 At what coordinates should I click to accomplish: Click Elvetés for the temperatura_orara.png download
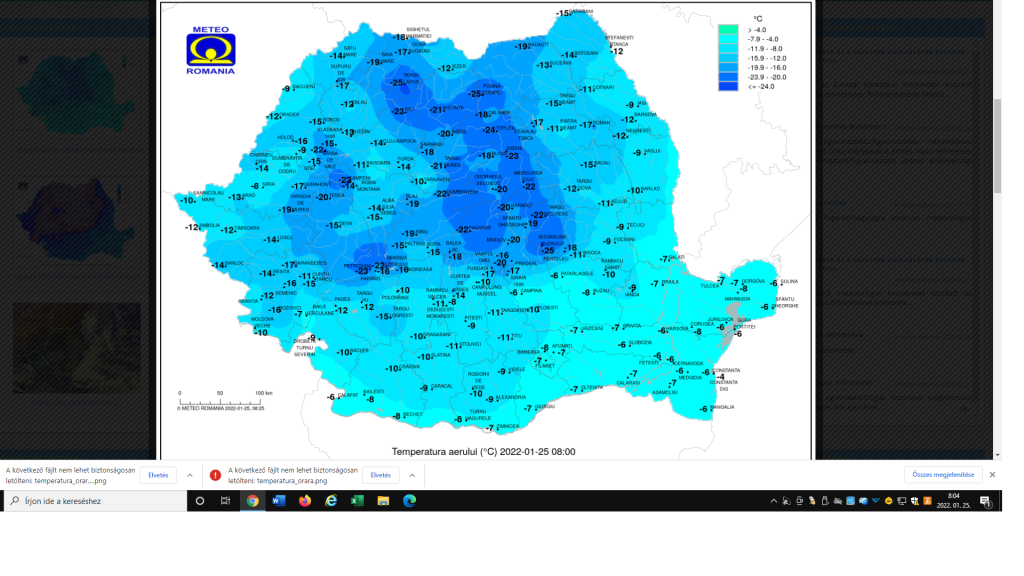(x=380, y=475)
